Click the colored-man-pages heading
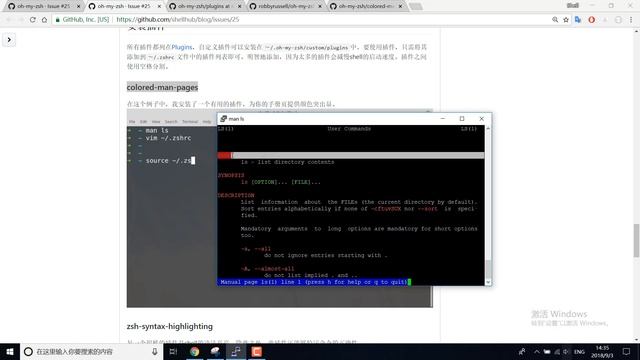Screen dimensions: 640x360 click(x=162, y=87)
